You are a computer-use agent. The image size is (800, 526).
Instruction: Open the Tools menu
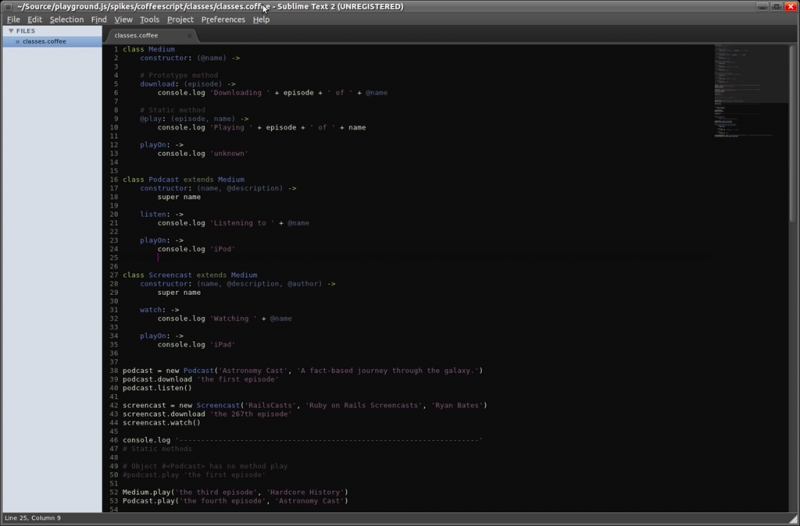tap(149, 19)
